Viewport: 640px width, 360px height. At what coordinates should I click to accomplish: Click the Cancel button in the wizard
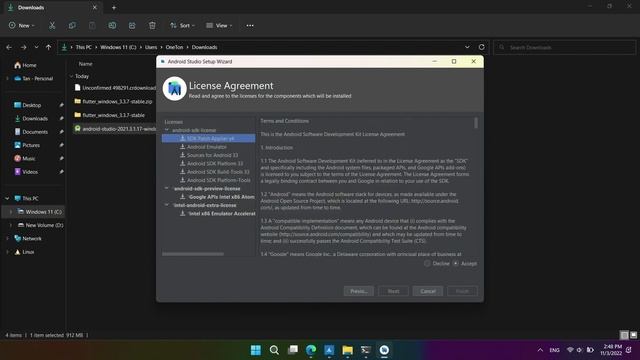pos(428,291)
